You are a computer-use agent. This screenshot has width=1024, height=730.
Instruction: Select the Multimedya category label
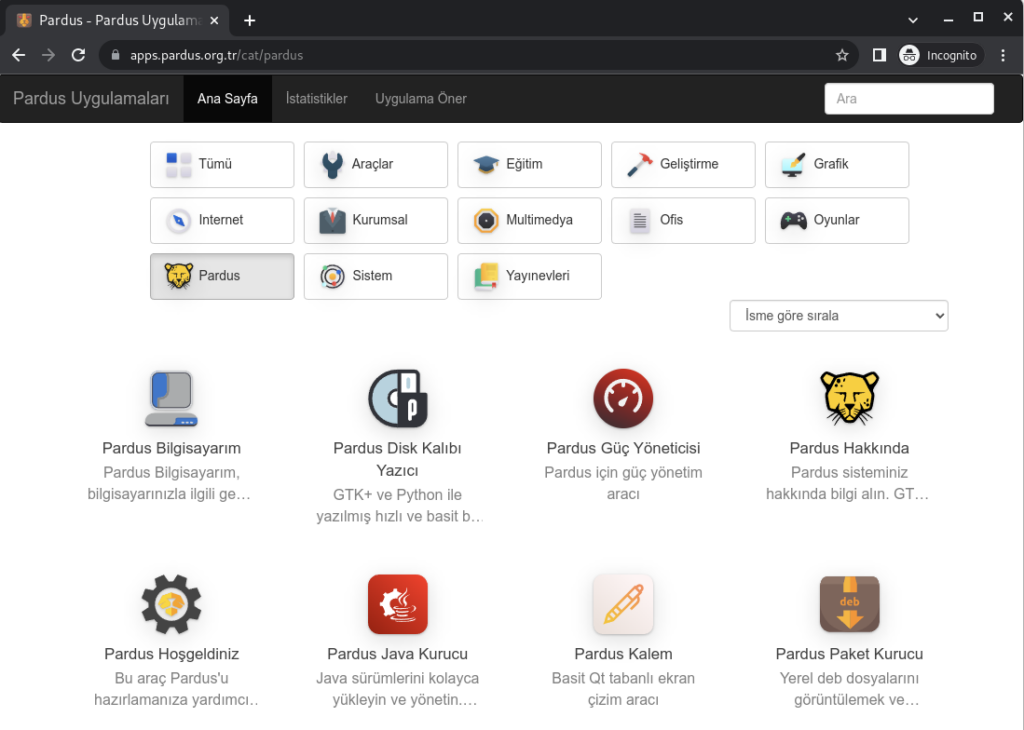[x=539, y=220]
